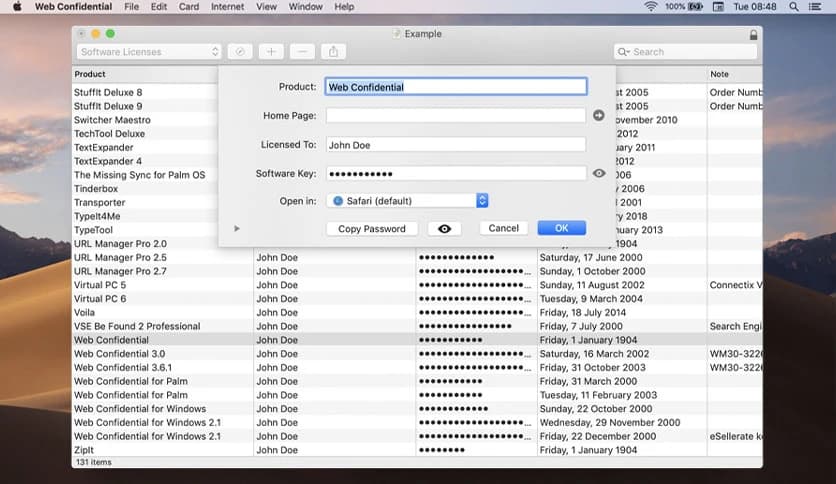This screenshot has width=836, height=484.
Task: Click the Note column header
Action: tap(735, 74)
